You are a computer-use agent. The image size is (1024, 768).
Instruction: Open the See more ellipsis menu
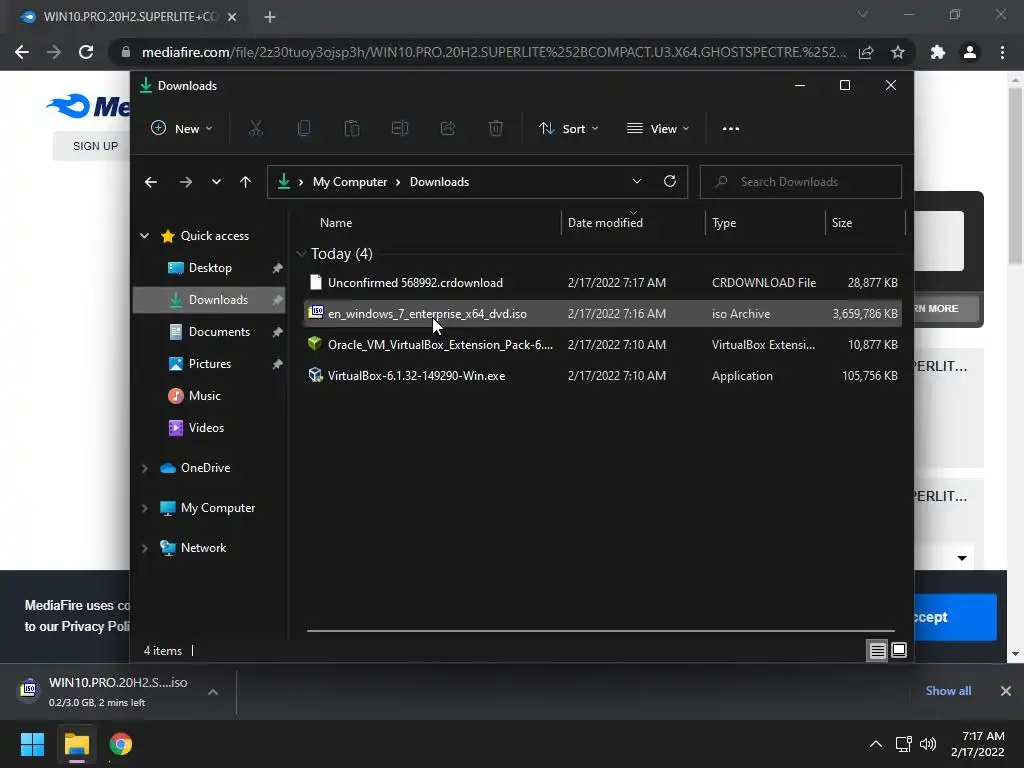point(731,129)
